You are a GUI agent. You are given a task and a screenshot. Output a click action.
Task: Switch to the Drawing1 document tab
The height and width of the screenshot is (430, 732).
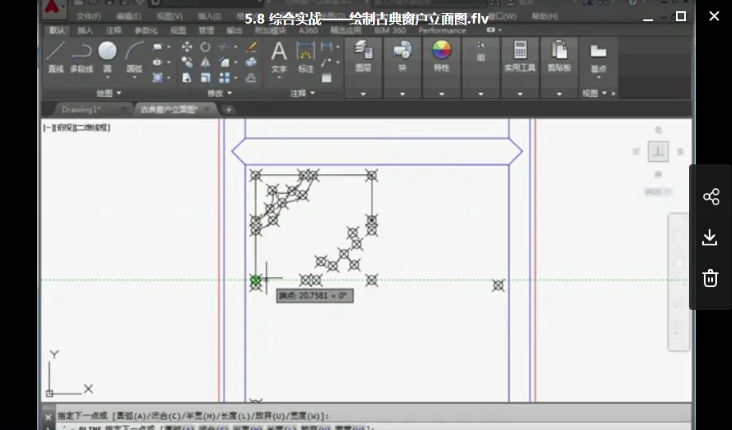pyautogui.click(x=81, y=110)
